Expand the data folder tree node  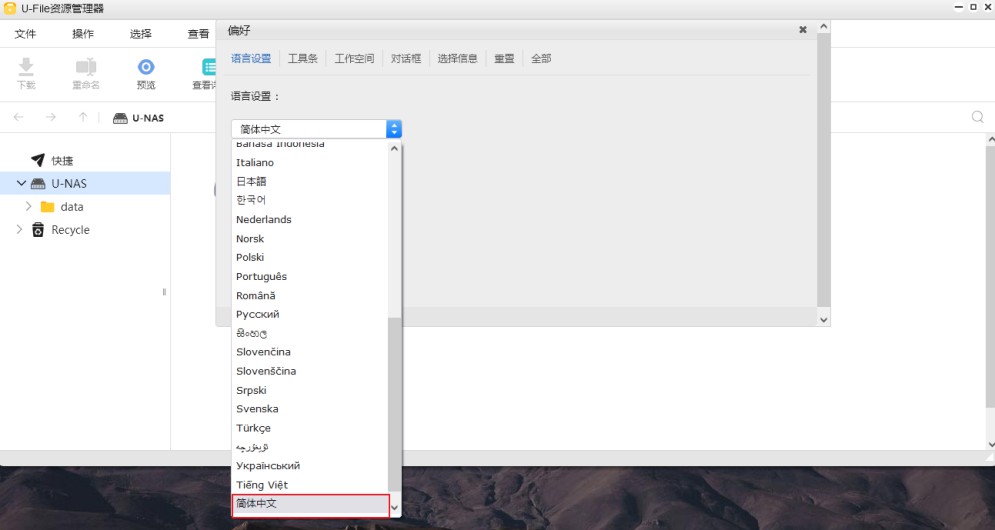click(x=28, y=207)
